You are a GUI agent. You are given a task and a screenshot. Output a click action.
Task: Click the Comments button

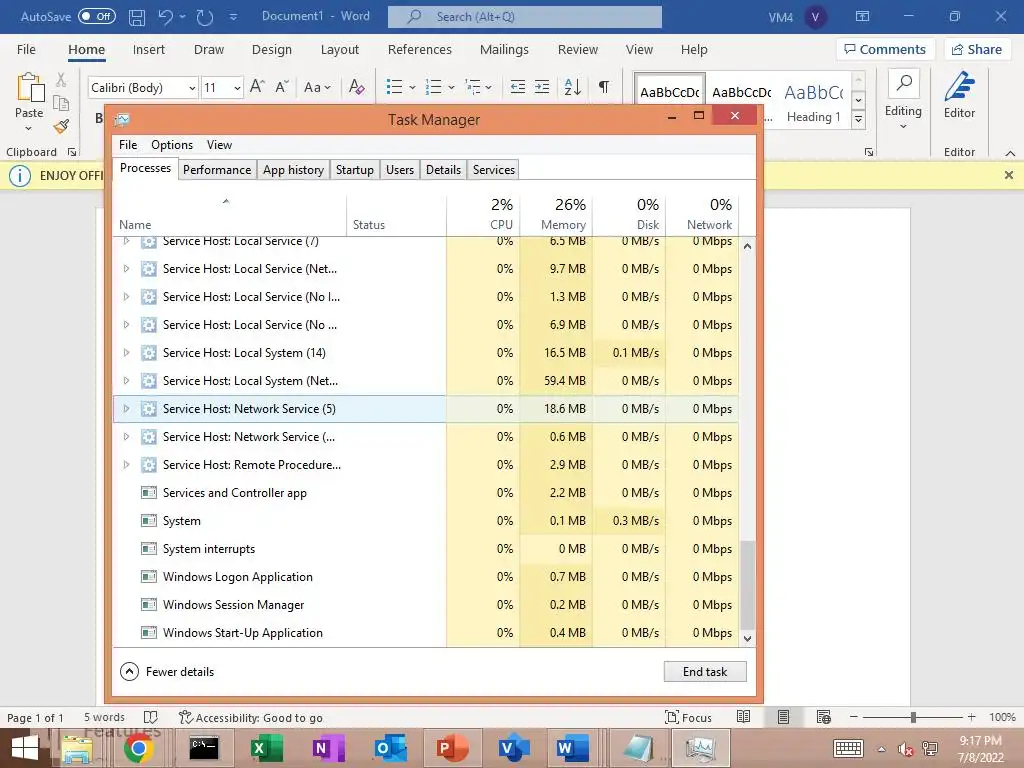coord(885,50)
